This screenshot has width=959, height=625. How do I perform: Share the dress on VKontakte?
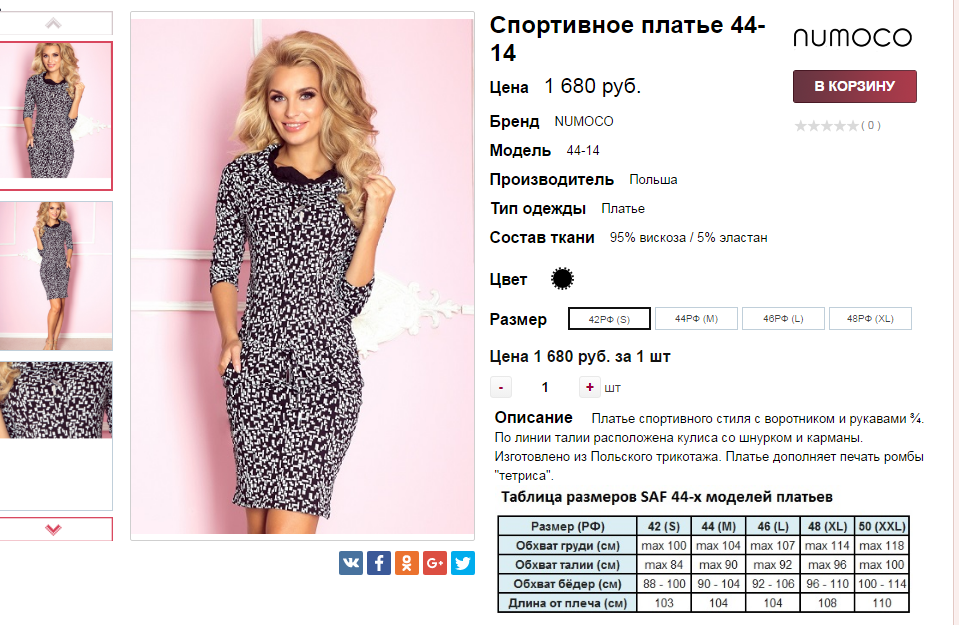click(x=351, y=563)
